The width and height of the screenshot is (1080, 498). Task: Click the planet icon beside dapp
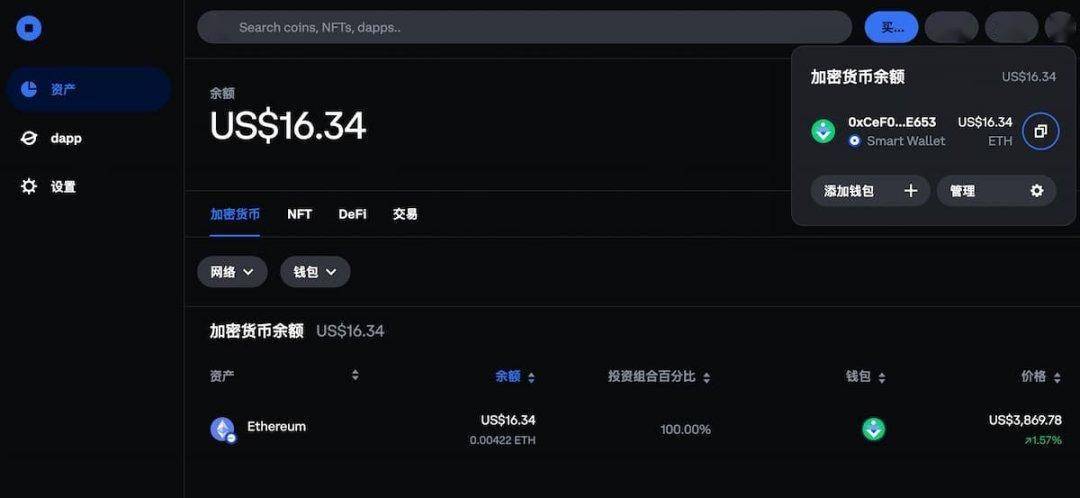(x=29, y=138)
